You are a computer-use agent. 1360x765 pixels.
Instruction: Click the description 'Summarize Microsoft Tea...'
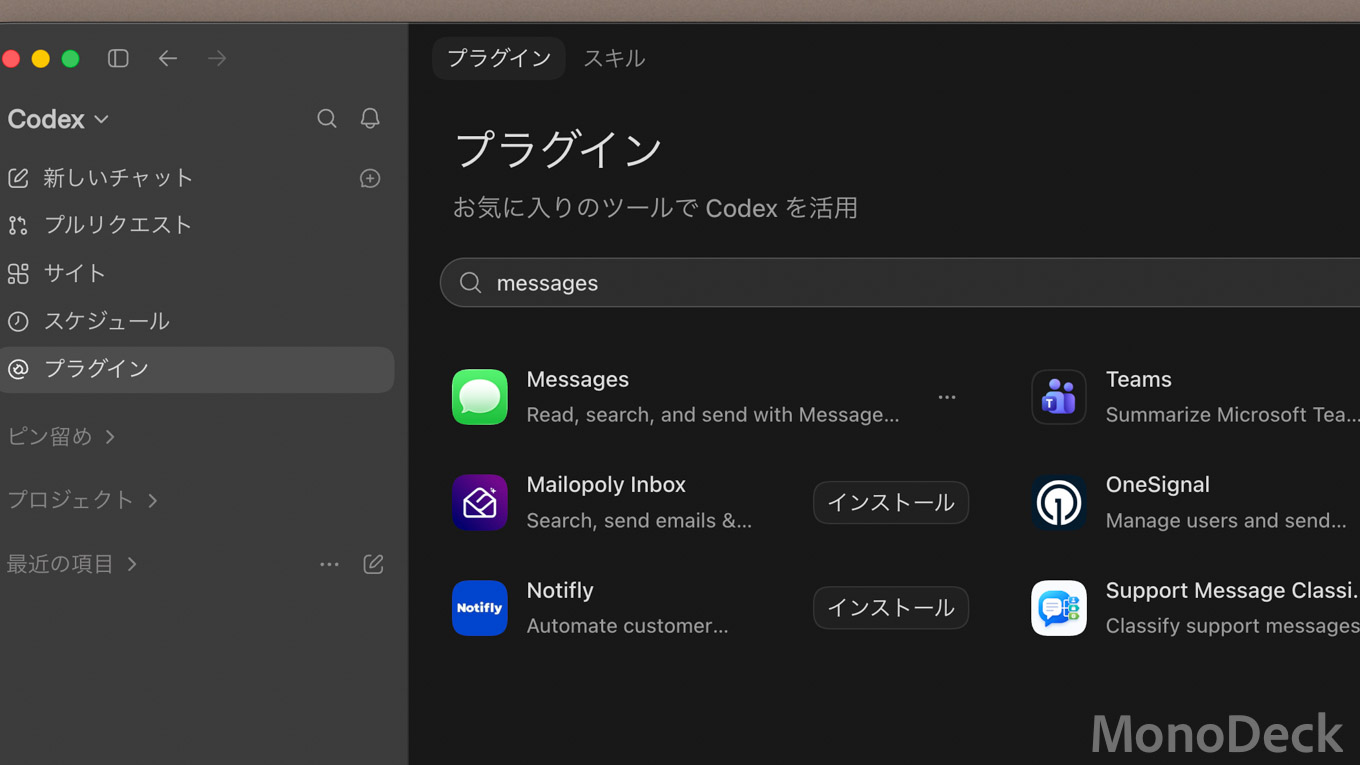coord(1232,415)
